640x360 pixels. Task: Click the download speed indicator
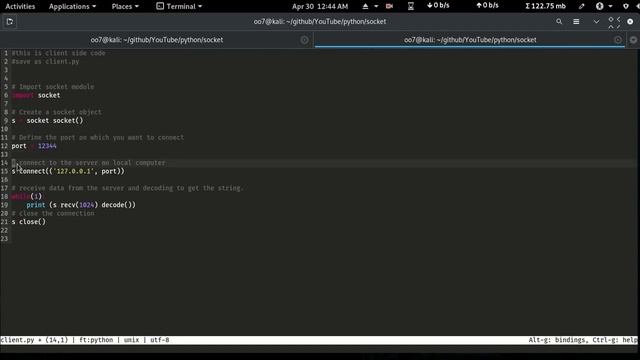[438, 6]
